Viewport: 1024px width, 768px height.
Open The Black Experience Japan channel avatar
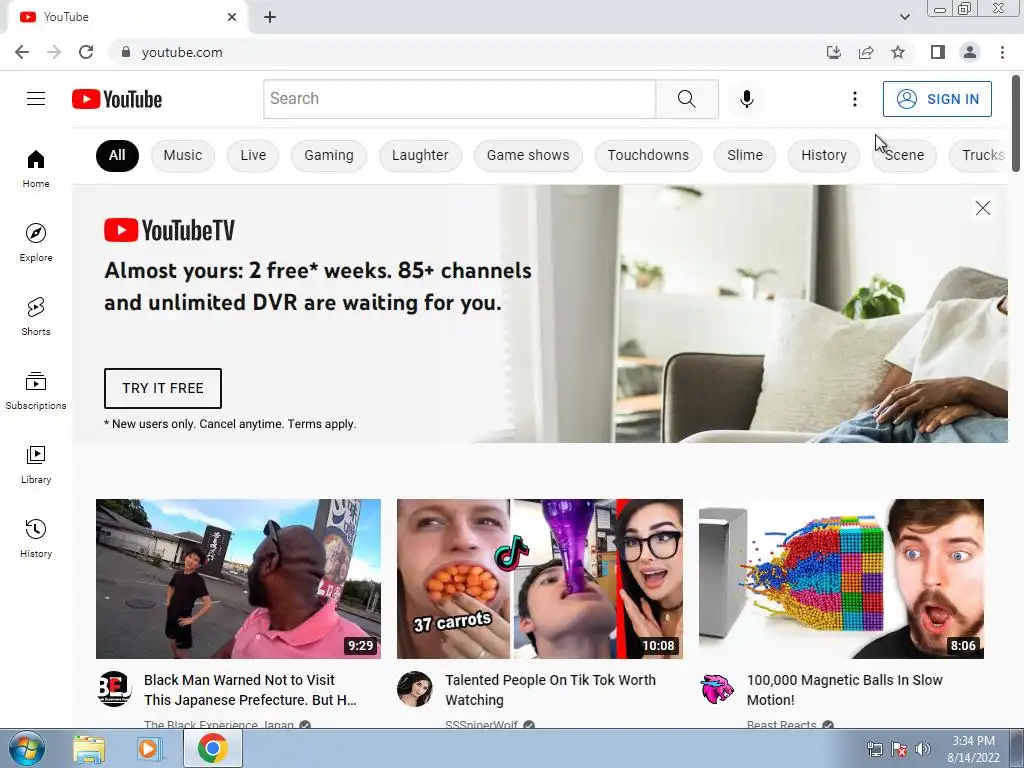click(x=114, y=689)
